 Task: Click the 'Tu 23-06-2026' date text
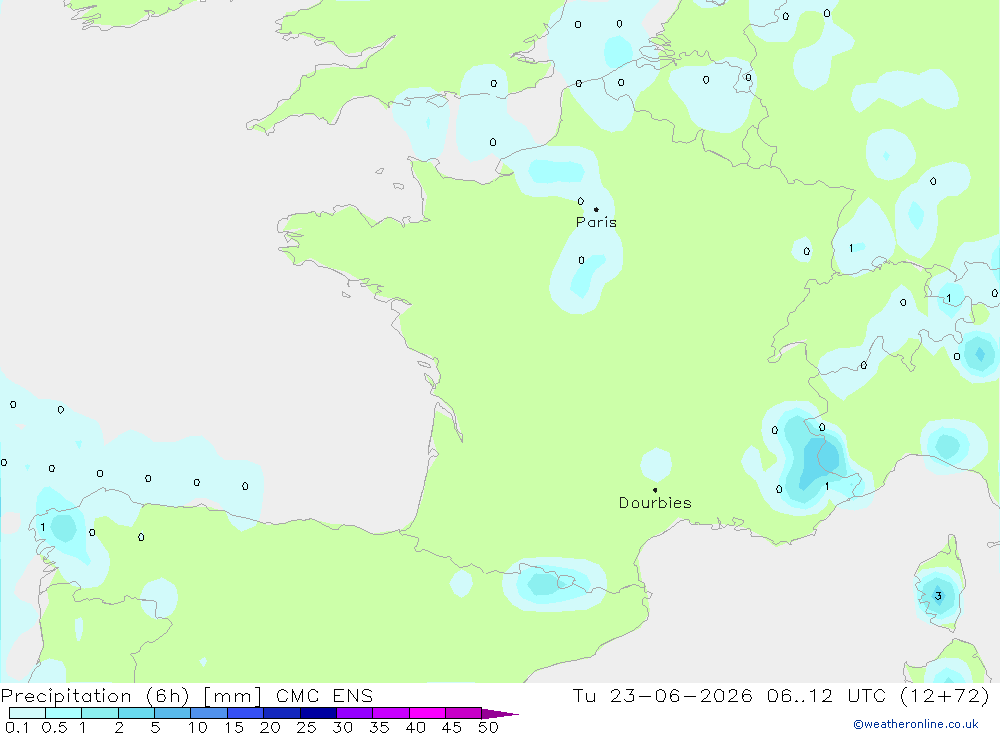[662, 695]
